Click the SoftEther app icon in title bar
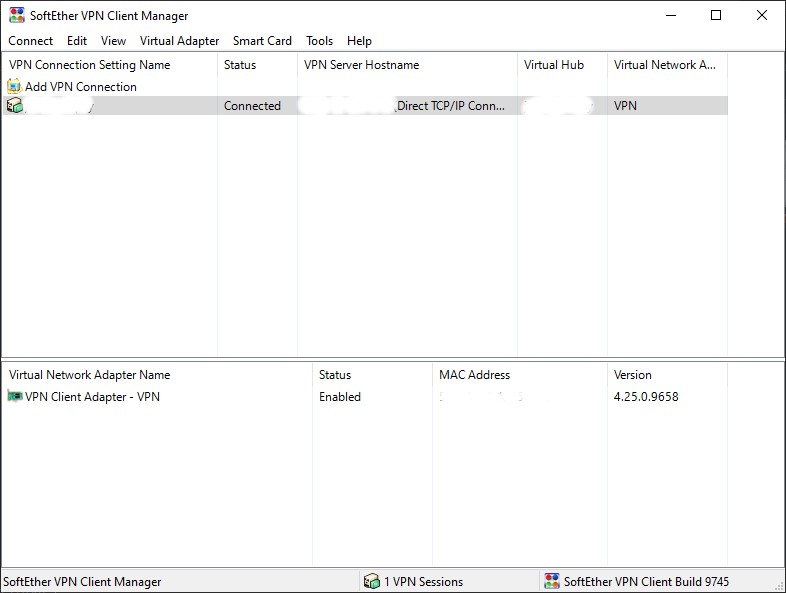The image size is (786, 593). point(17,15)
